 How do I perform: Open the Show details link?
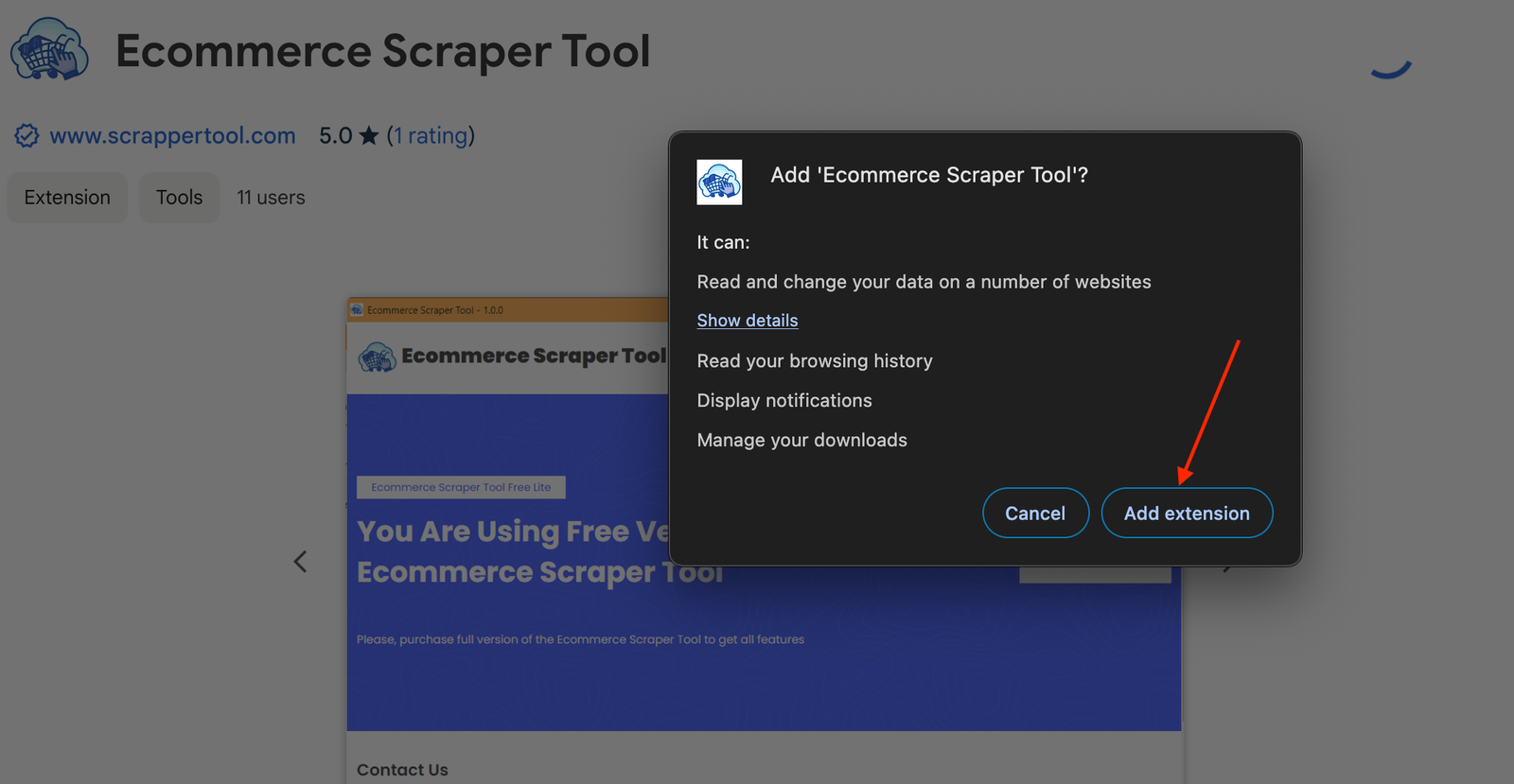748,321
